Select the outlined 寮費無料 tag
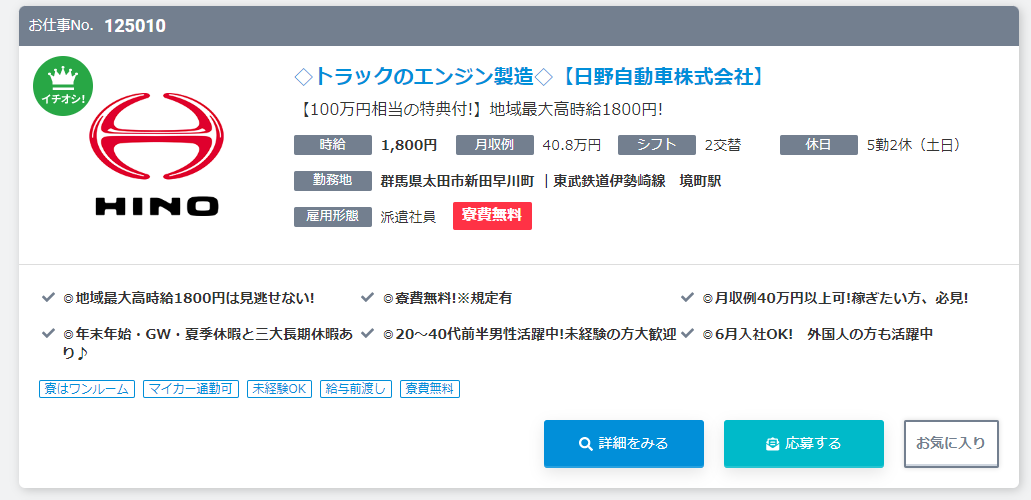Viewport: 1031px width, 500px height. pyautogui.click(x=430, y=389)
